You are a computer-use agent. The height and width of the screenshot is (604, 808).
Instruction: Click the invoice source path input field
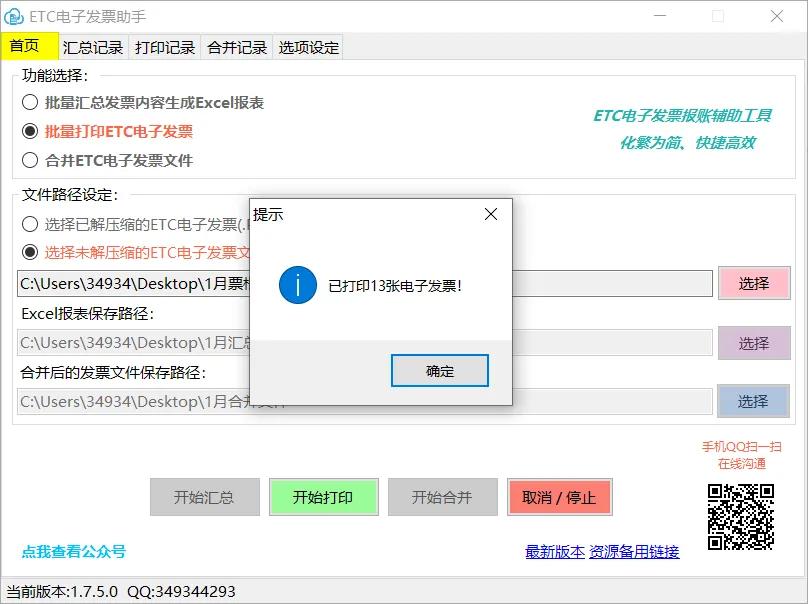tap(365, 283)
